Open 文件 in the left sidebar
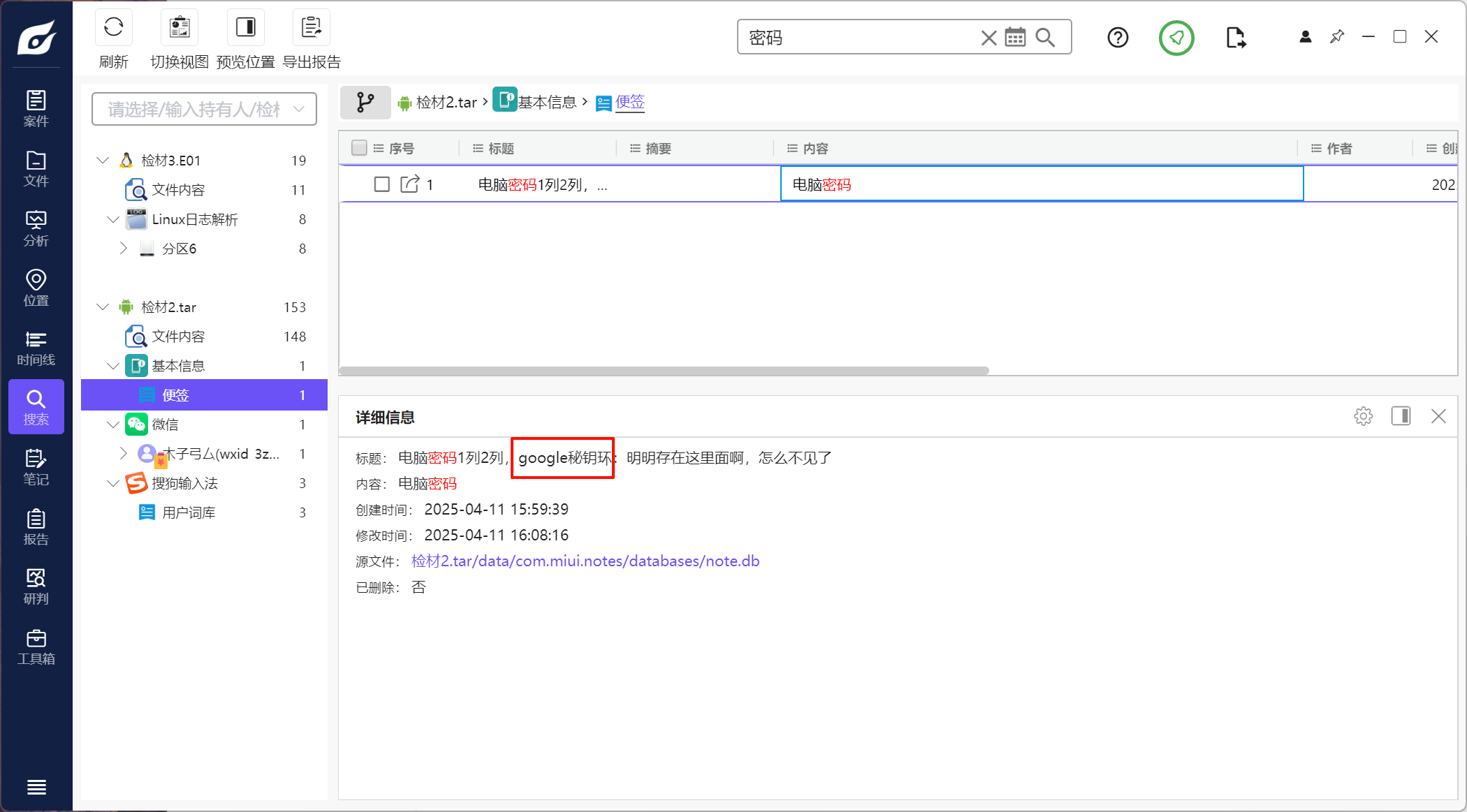1467x812 pixels. [x=36, y=169]
